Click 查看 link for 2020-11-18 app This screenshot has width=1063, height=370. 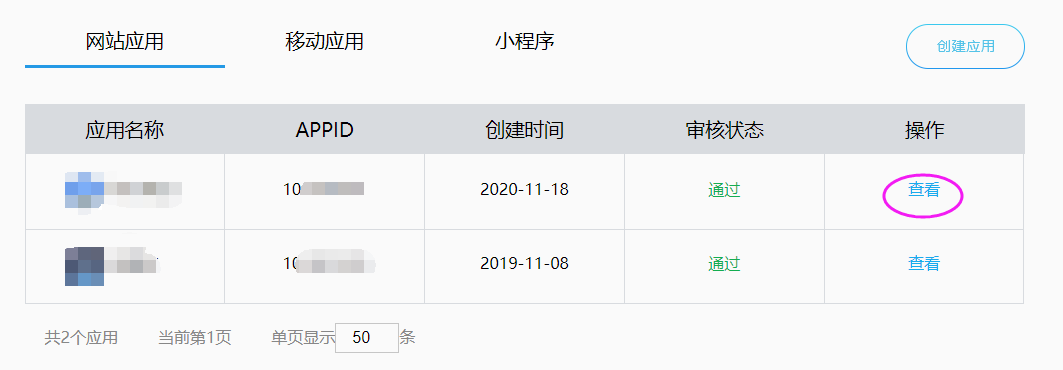(923, 190)
